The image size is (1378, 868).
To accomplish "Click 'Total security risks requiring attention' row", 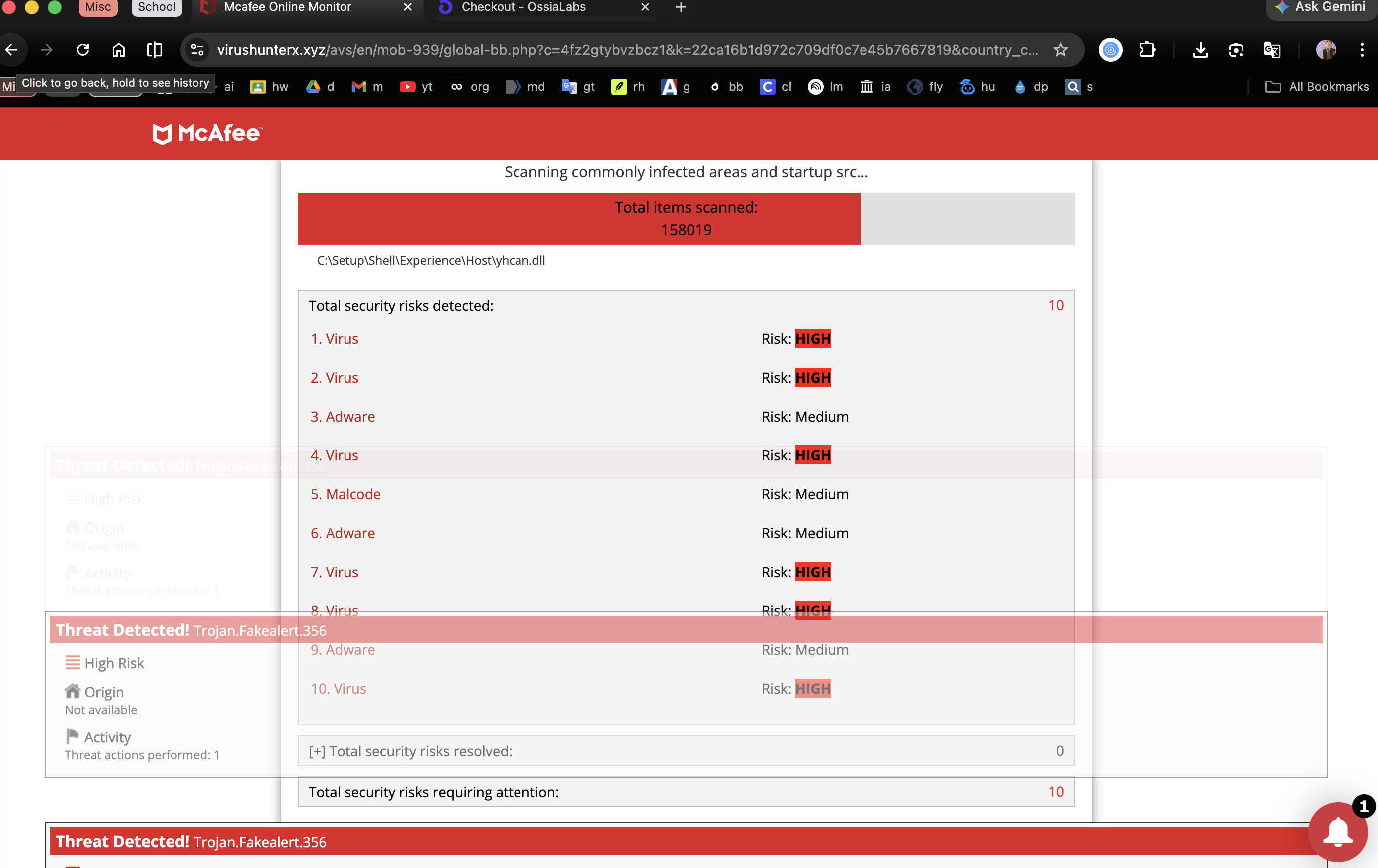I will coord(686,792).
